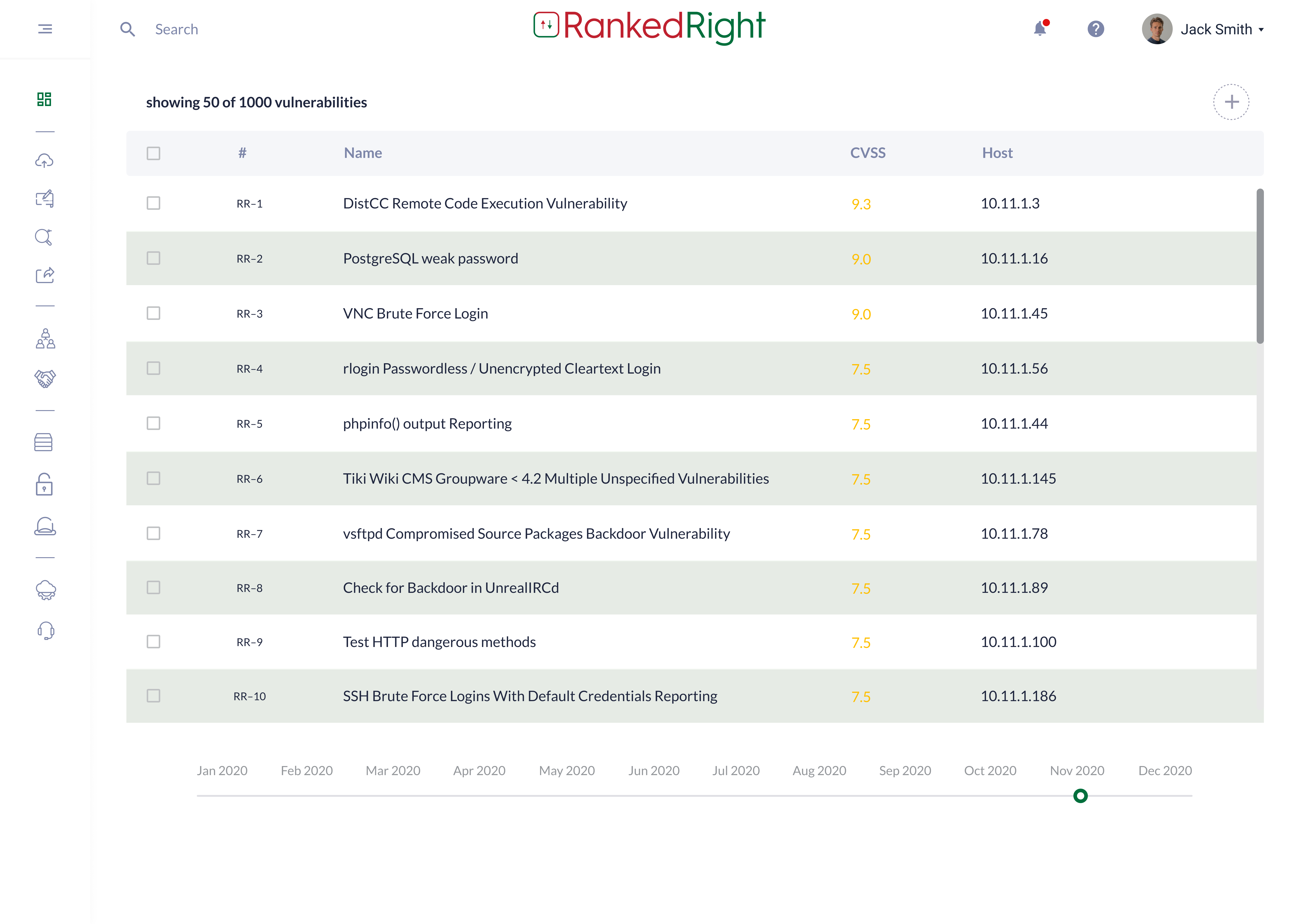The width and height of the screenshot is (1300, 924).
Task: Open the handshake sidebar icon
Action: tap(45, 378)
